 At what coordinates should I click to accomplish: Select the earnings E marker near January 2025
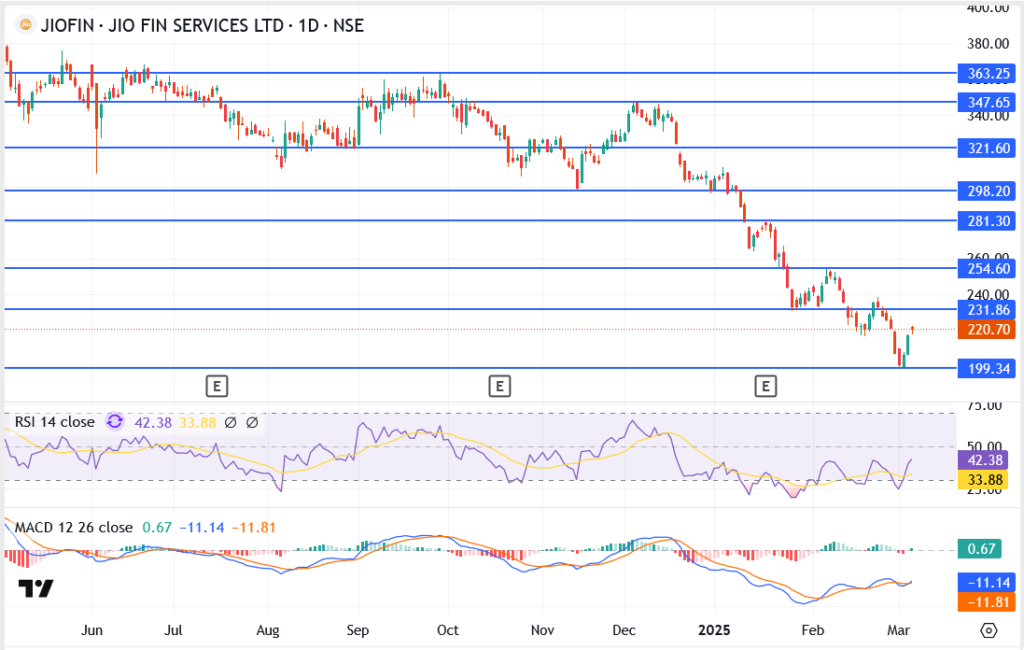766,384
